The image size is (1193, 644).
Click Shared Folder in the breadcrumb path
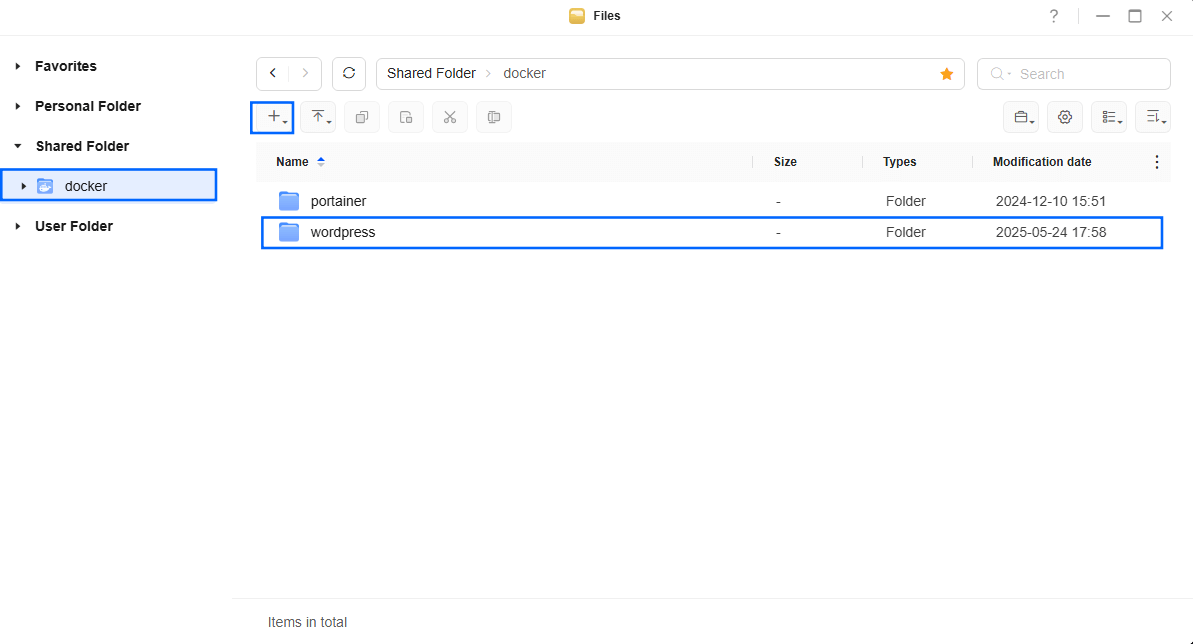pos(431,74)
